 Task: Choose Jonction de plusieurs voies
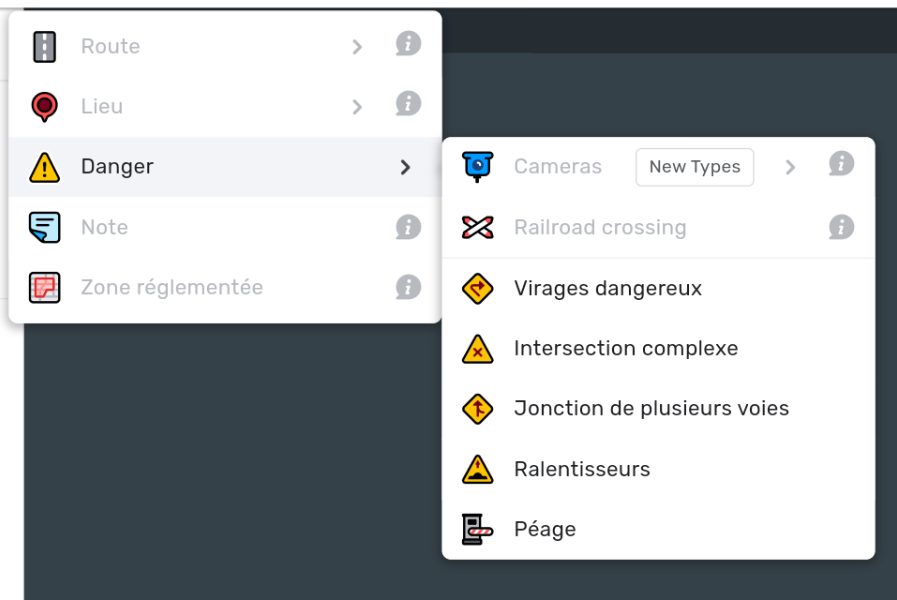click(658, 408)
